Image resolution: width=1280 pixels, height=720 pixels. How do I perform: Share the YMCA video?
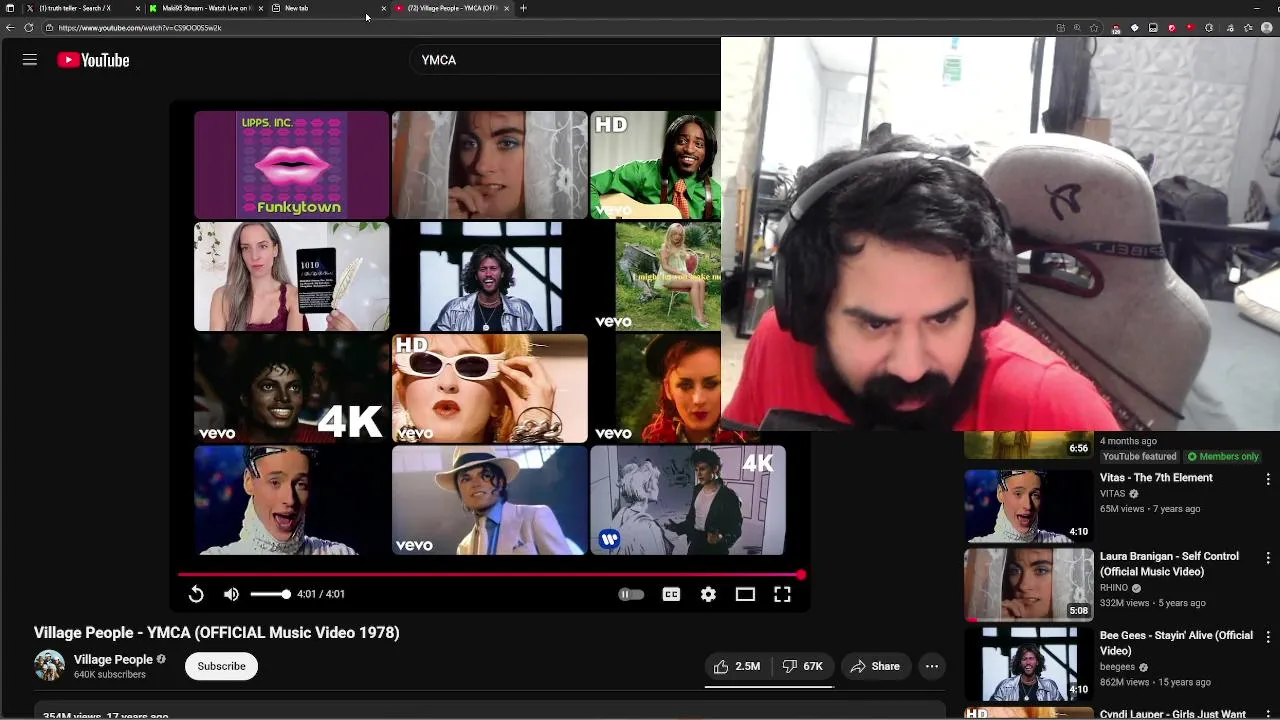coord(875,666)
